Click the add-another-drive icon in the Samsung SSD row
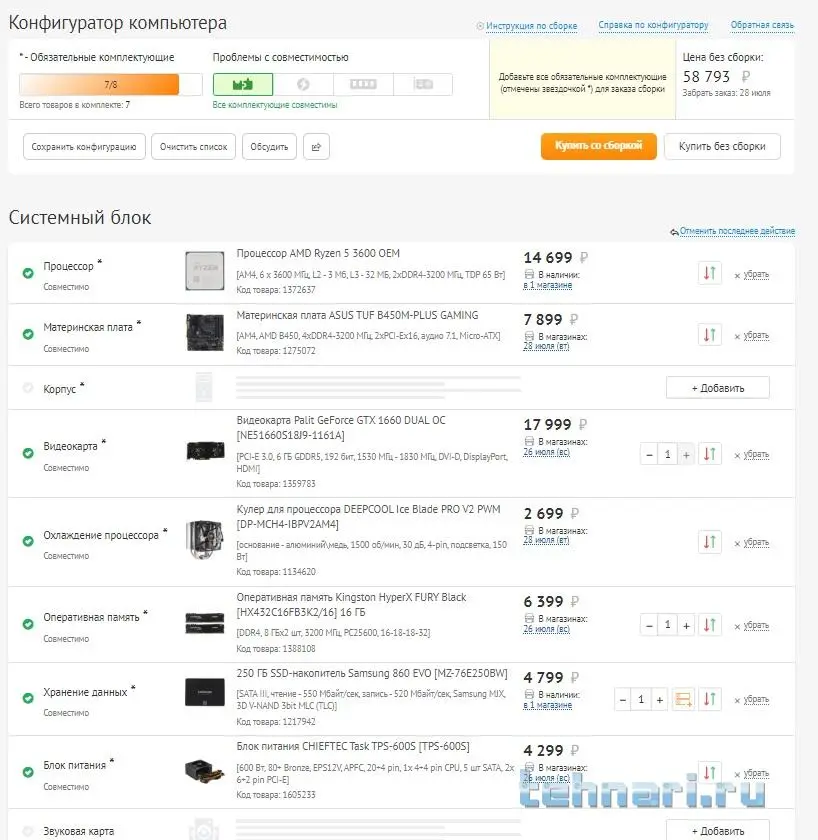 click(x=684, y=700)
